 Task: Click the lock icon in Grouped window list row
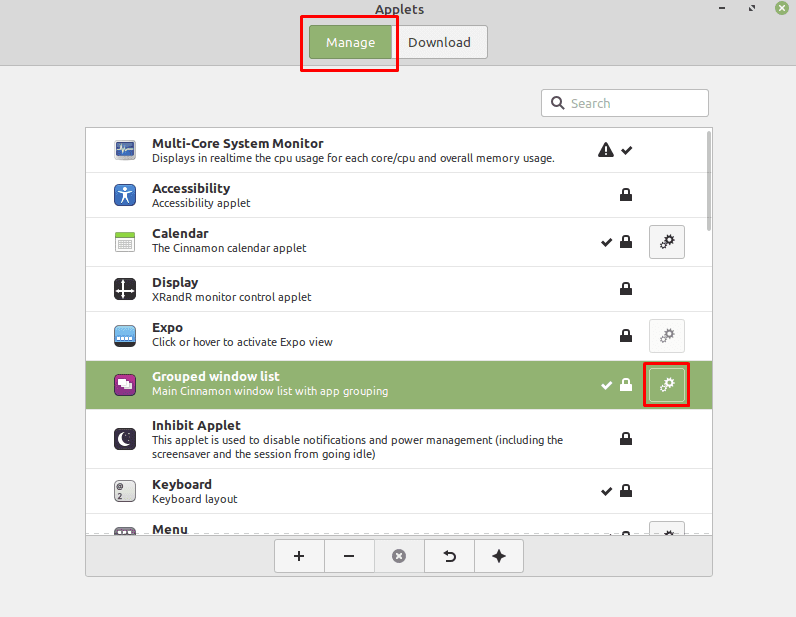click(x=626, y=384)
